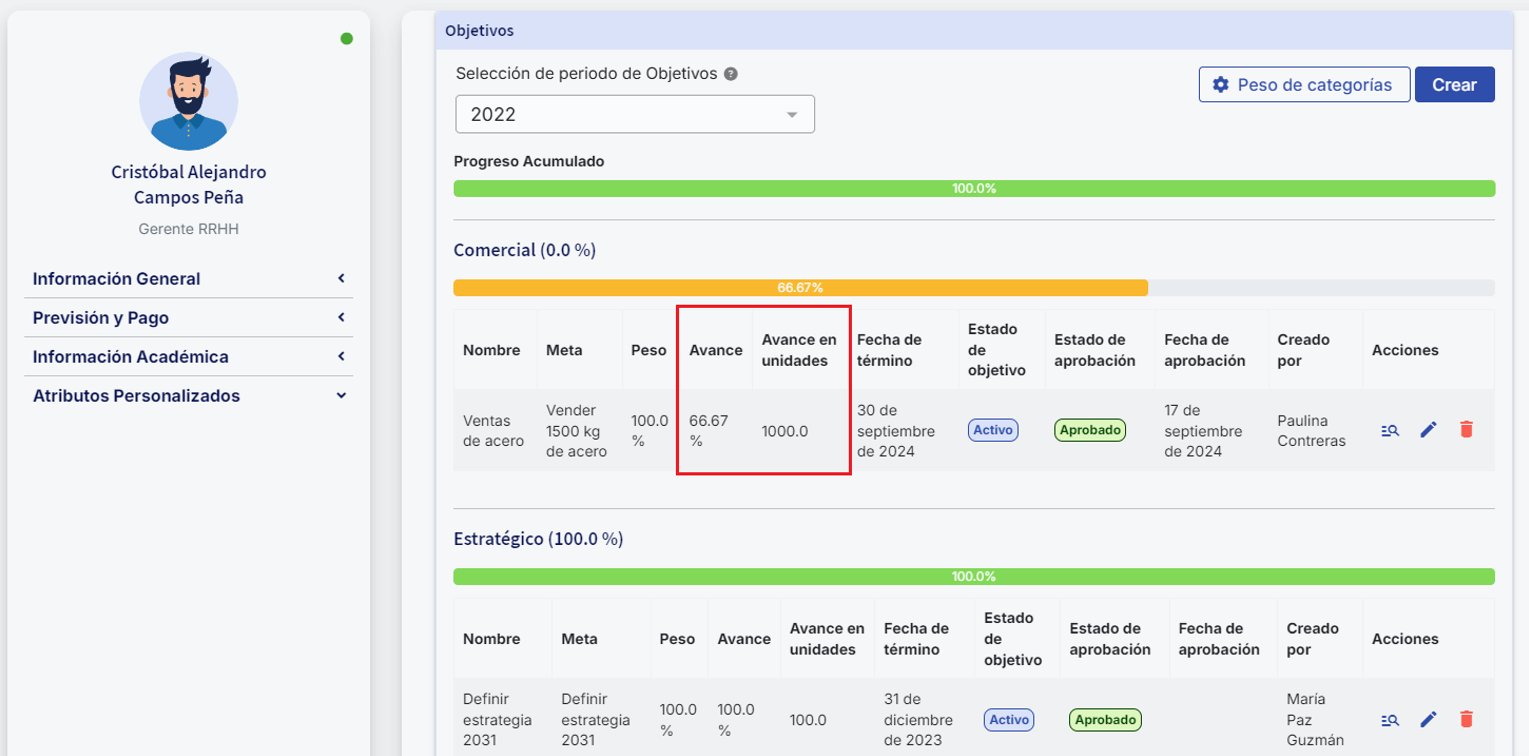The width and height of the screenshot is (1529, 756).
Task: Click the help icon beside period selection
Action: pos(731,74)
